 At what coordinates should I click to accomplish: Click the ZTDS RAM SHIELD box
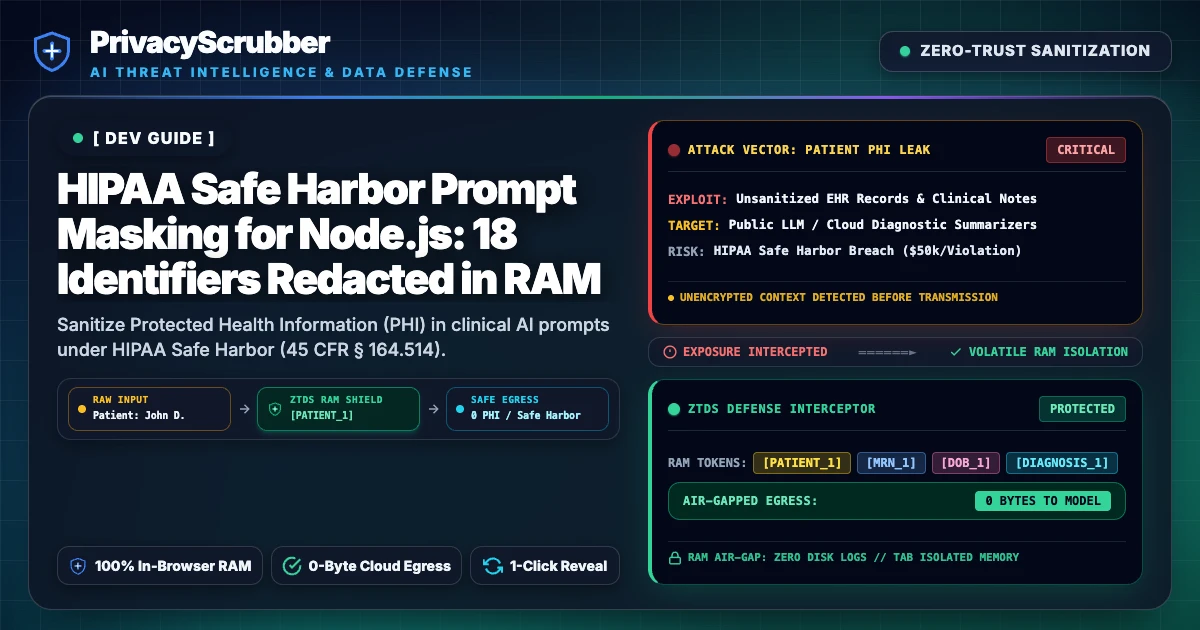coord(338,408)
